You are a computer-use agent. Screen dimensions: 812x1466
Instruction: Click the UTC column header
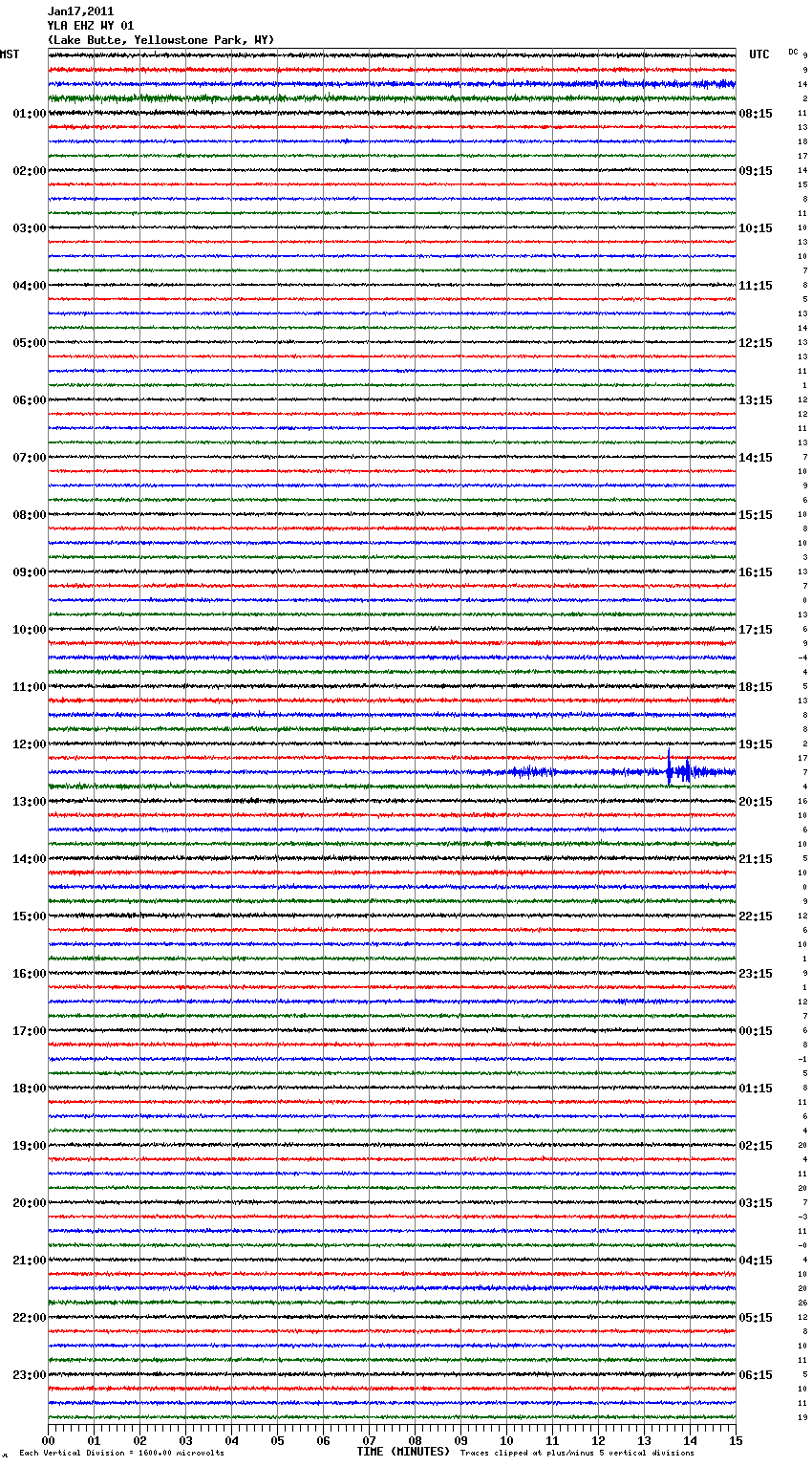pyautogui.click(x=759, y=54)
